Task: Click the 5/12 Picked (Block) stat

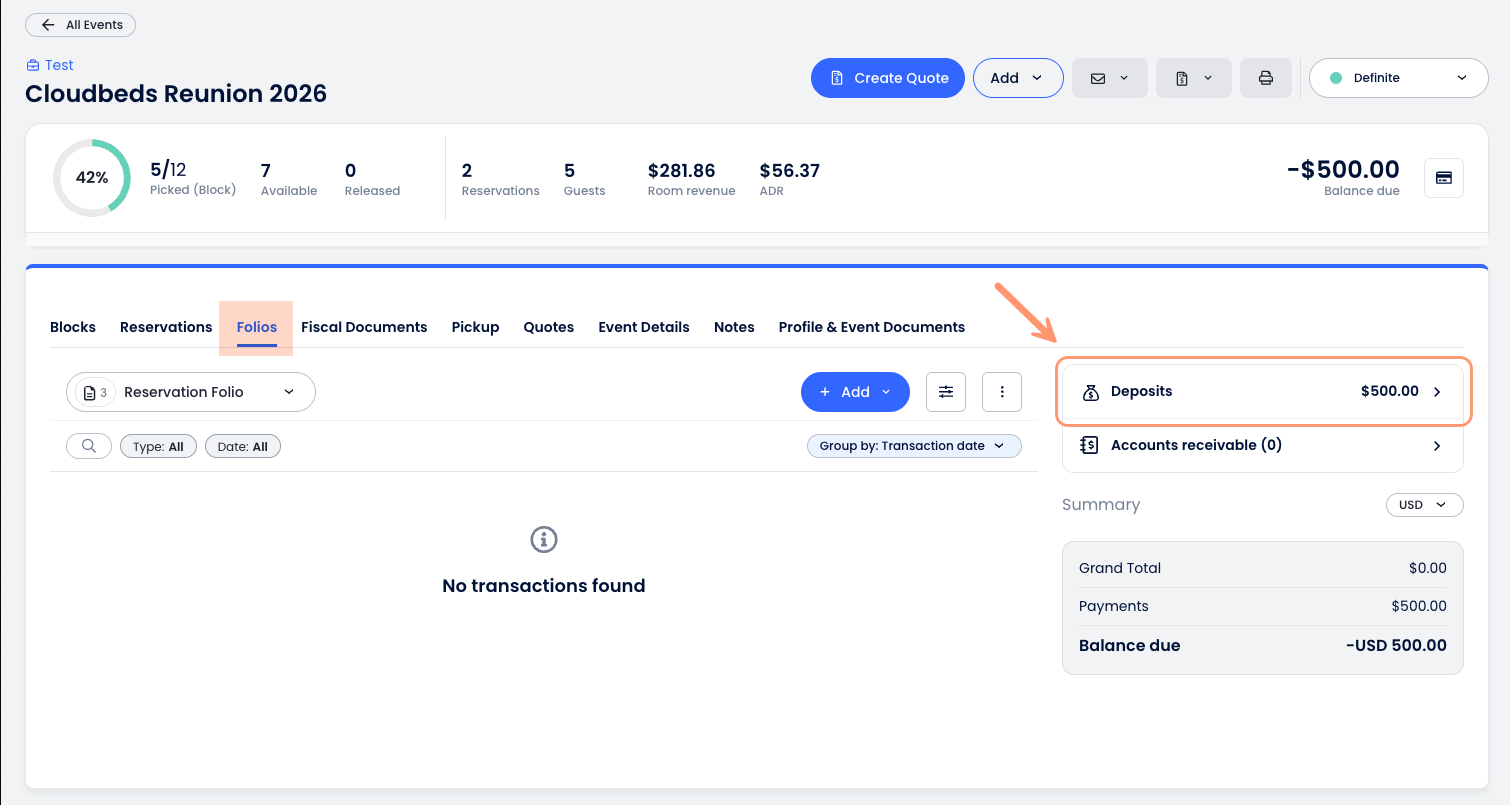Action: pyautogui.click(x=193, y=178)
